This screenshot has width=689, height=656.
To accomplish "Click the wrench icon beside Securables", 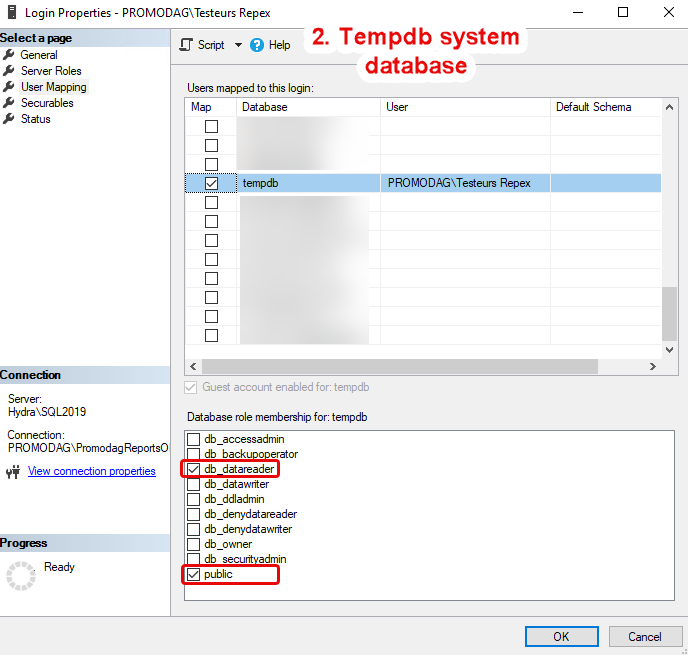I will 9,103.
